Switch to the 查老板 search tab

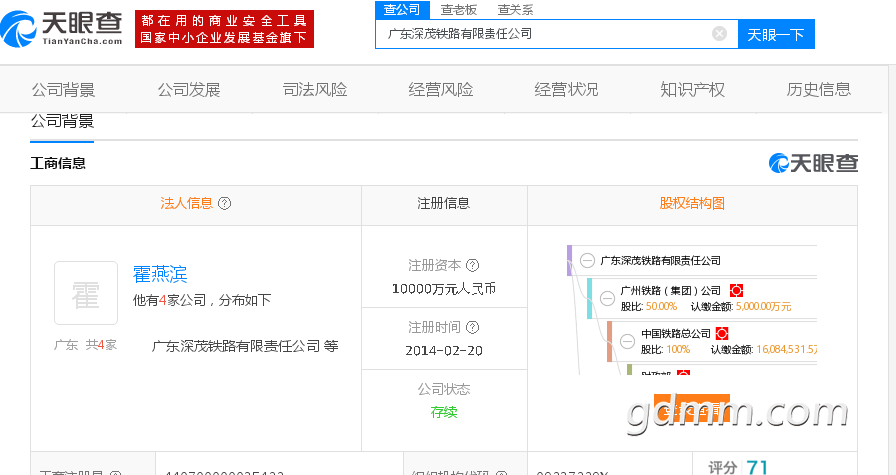coord(459,10)
